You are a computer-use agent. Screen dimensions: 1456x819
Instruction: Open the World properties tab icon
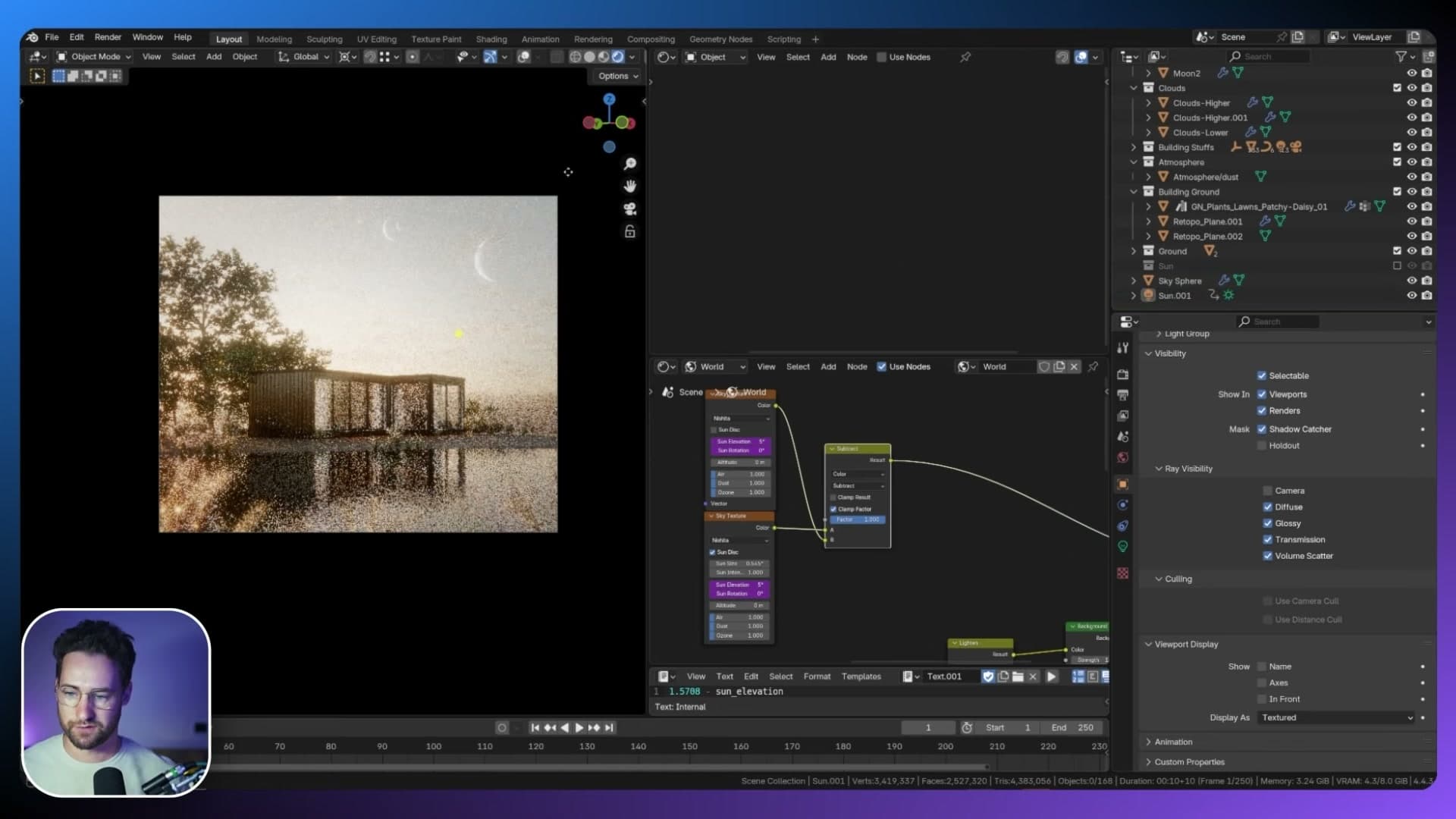[x=1122, y=457]
